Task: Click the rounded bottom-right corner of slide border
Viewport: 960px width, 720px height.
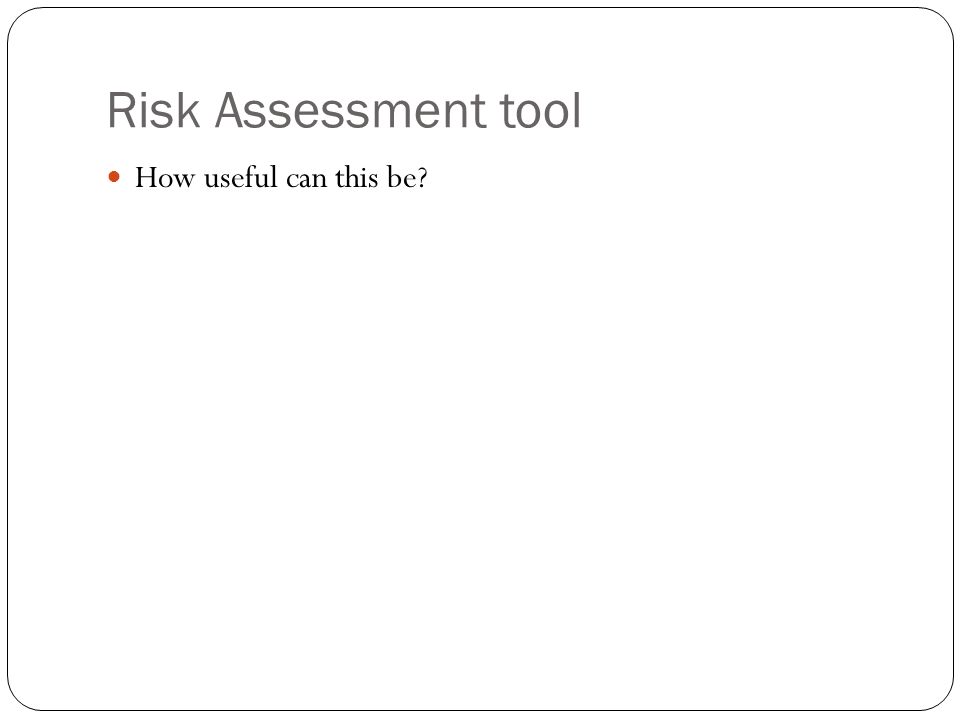Action: 943,700
